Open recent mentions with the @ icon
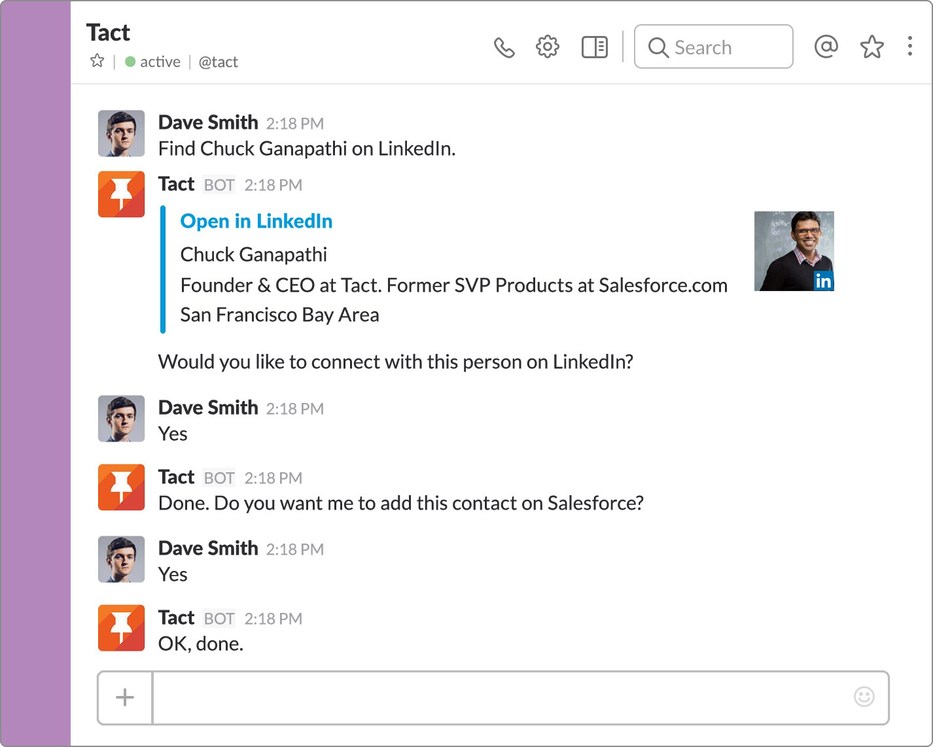The width and height of the screenshot is (933, 747). 826,47
